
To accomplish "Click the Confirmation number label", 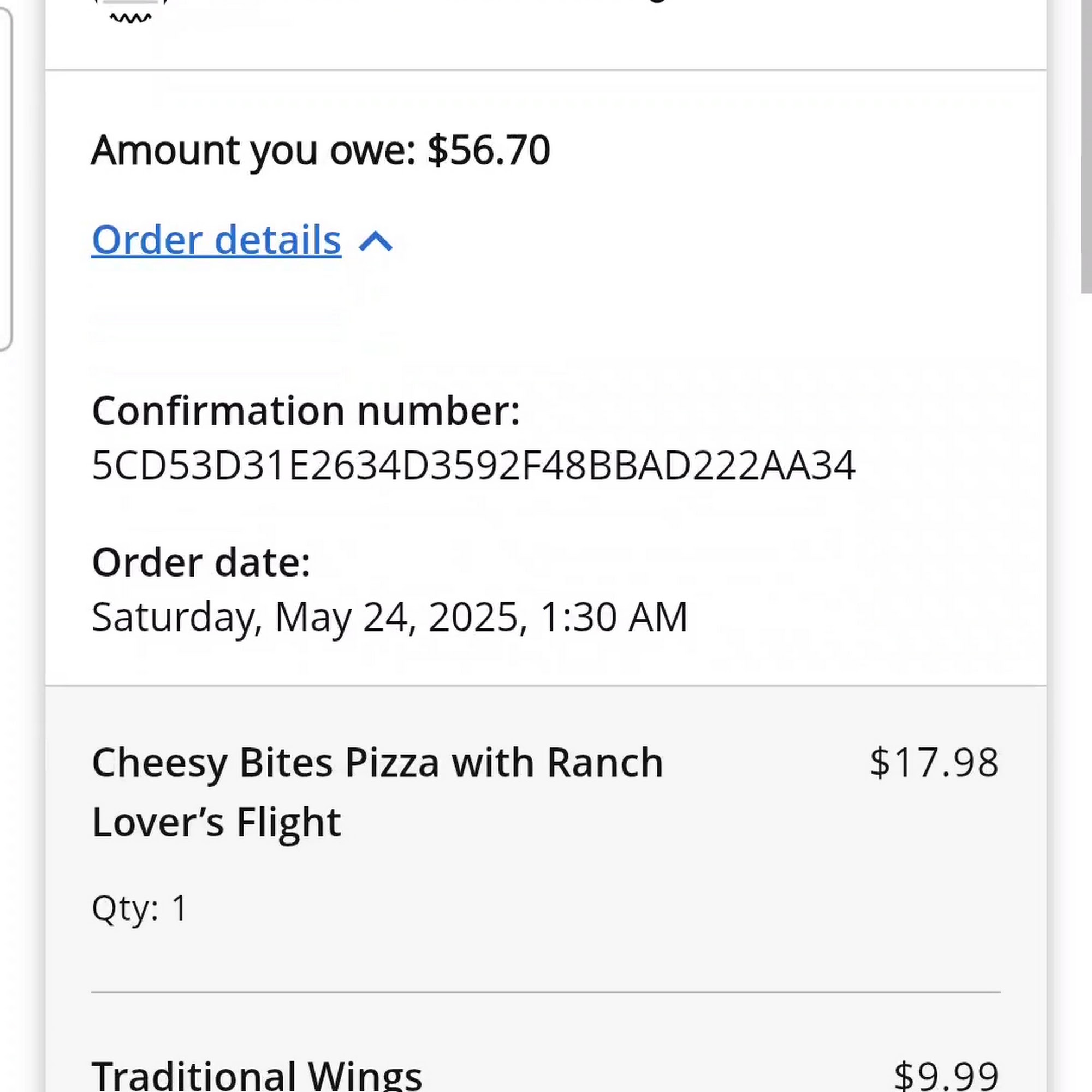I will click(x=305, y=411).
